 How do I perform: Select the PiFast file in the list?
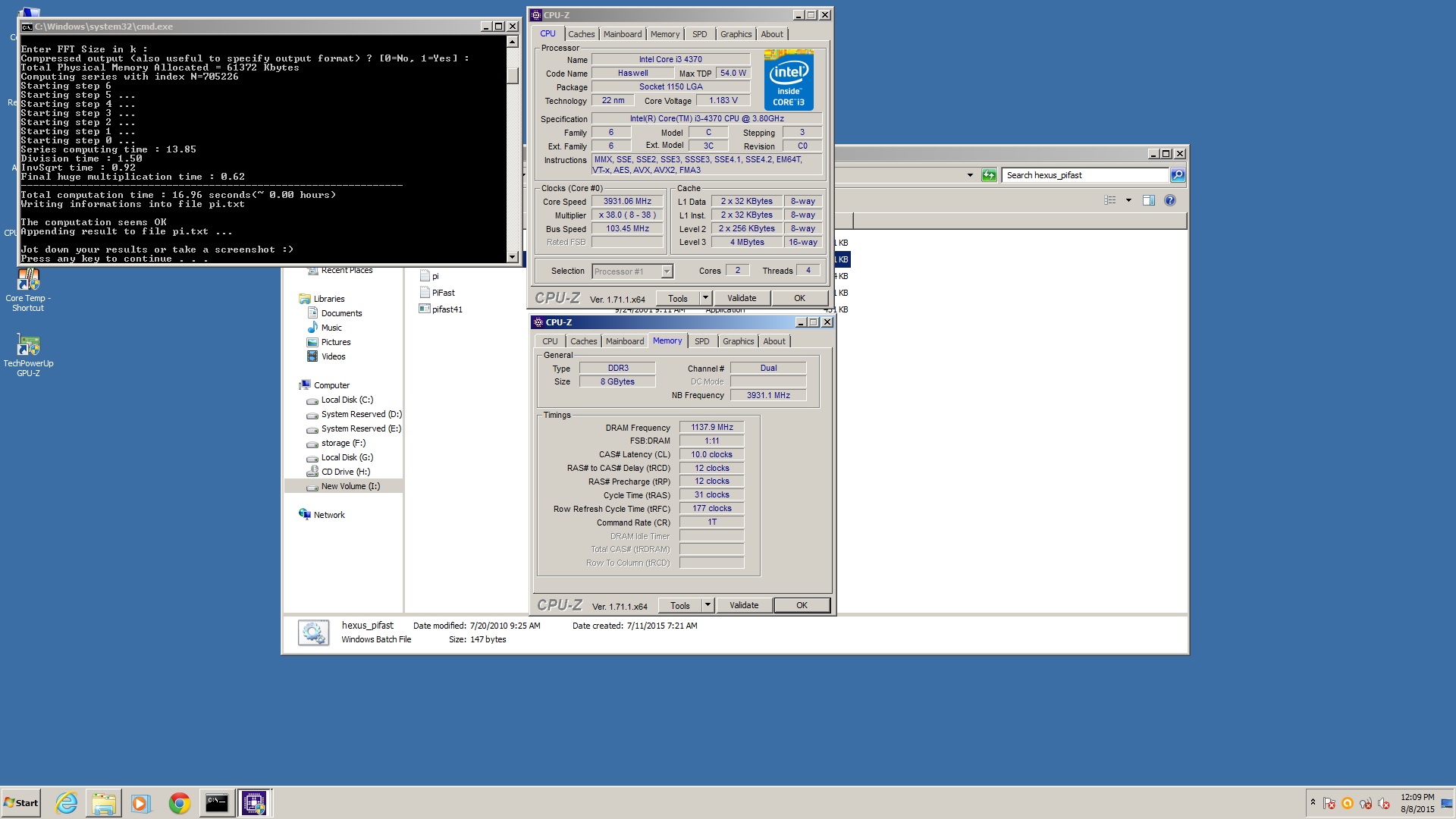437,293
